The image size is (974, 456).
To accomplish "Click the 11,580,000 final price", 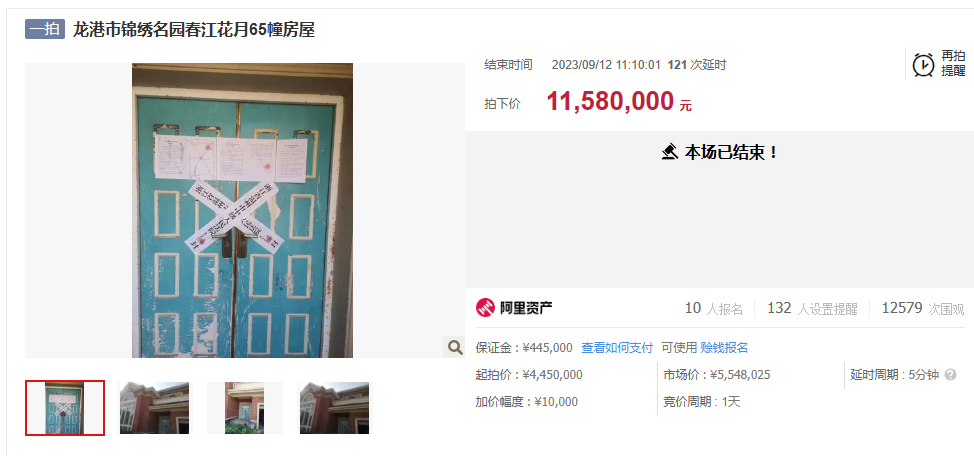I will click(610, 101).
